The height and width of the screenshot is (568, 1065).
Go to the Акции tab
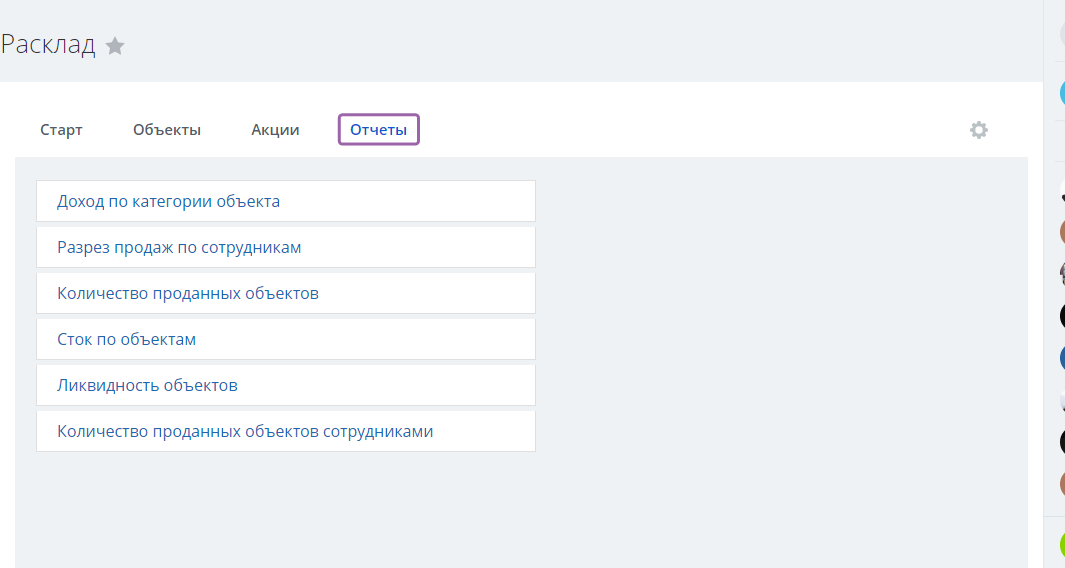click(x=275, y=130)
